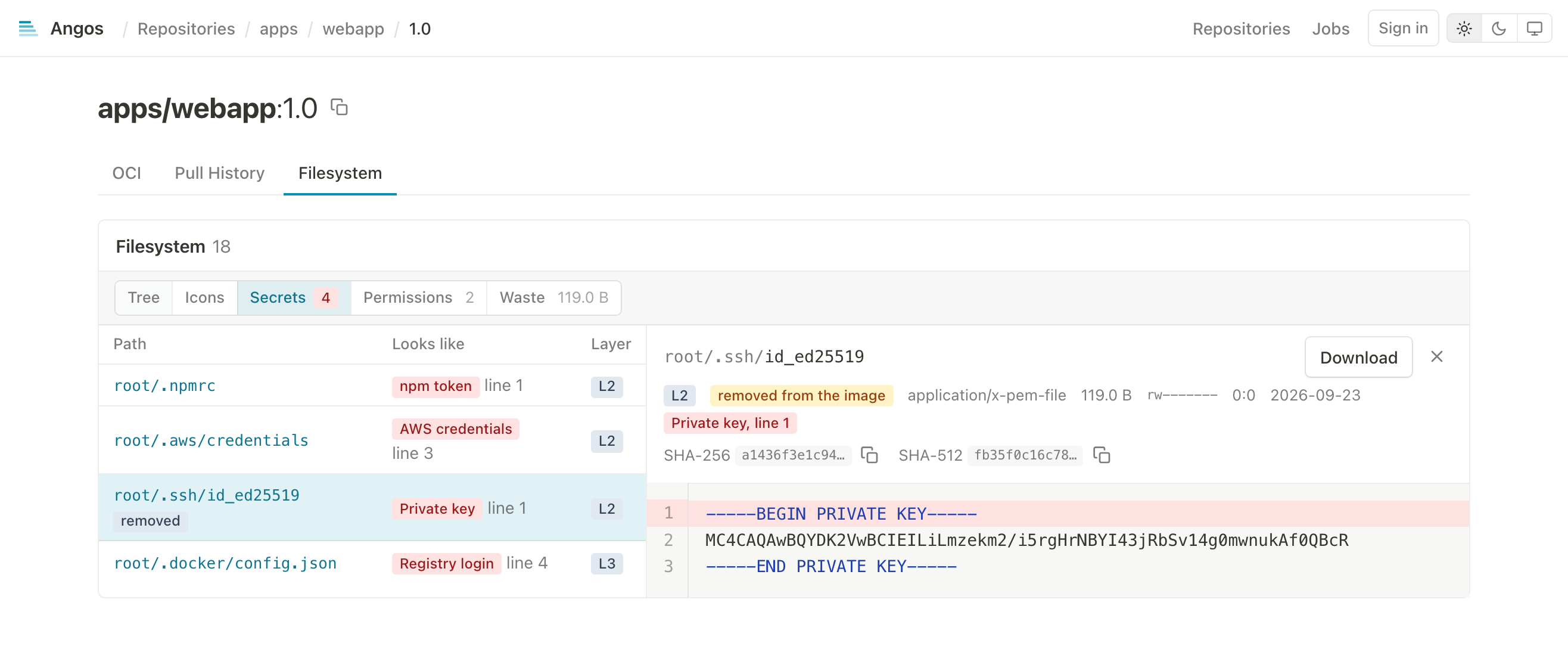Switch to Icons view
Image resolution: width=1568 pixels, height=646 pixels.
coord(204,297)
